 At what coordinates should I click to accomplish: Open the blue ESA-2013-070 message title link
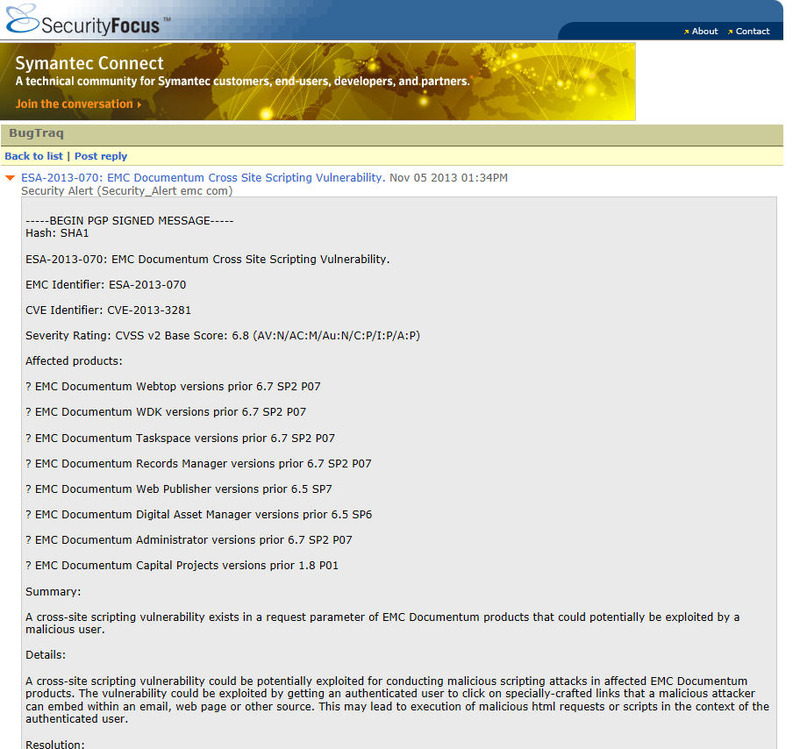[x=202, y=177]
